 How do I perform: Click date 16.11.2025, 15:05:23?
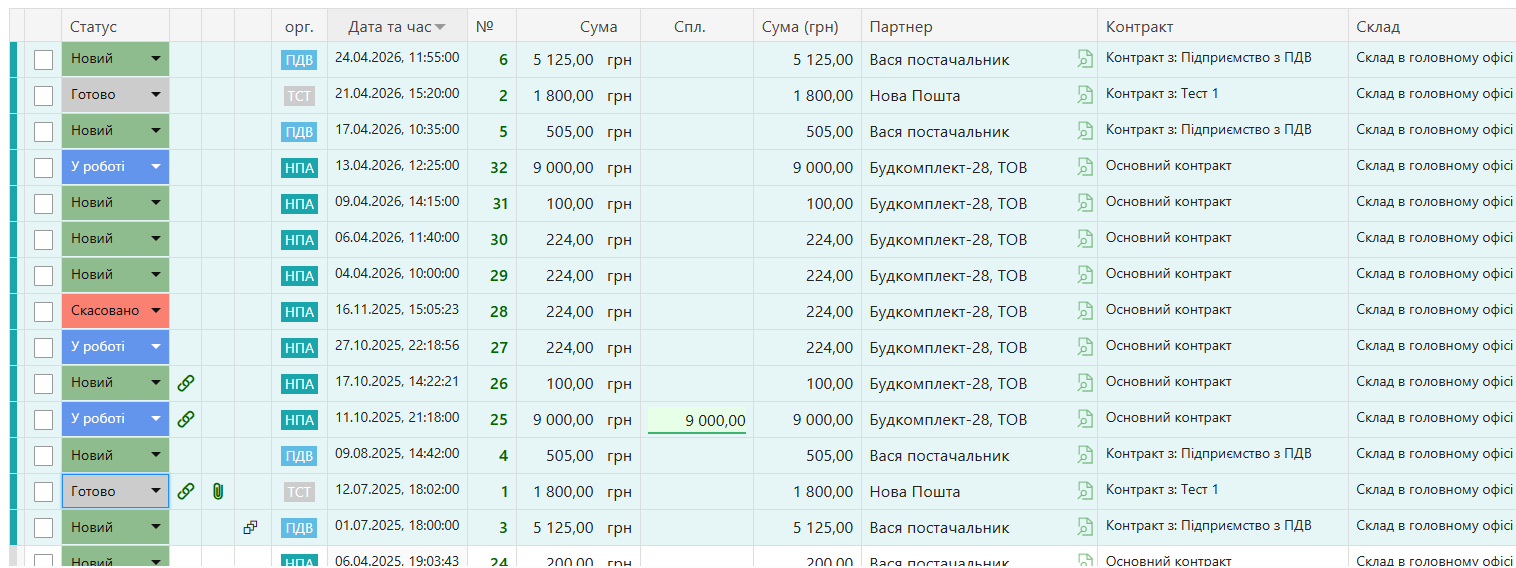pos(397,310)
